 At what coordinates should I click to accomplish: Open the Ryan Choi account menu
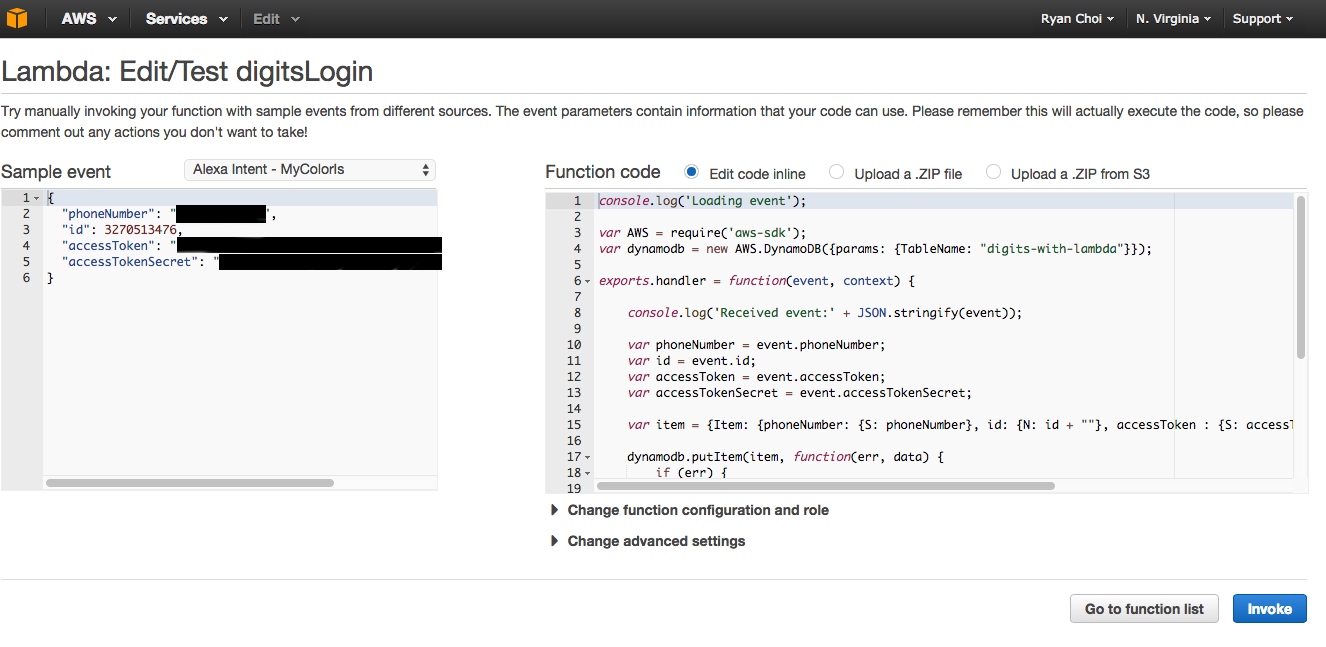click(x=1077, y=19)
